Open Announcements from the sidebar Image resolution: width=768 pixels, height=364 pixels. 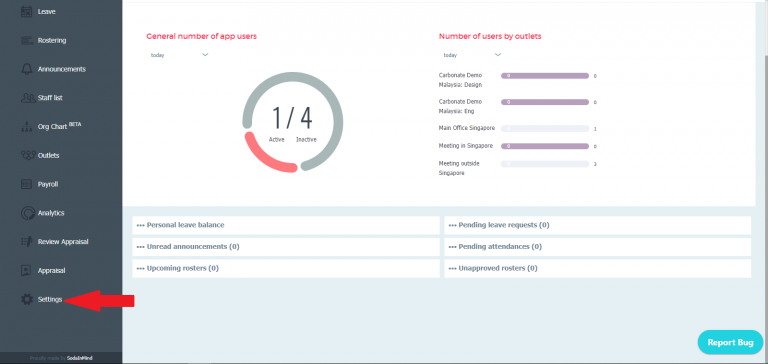tap(62, 69)
